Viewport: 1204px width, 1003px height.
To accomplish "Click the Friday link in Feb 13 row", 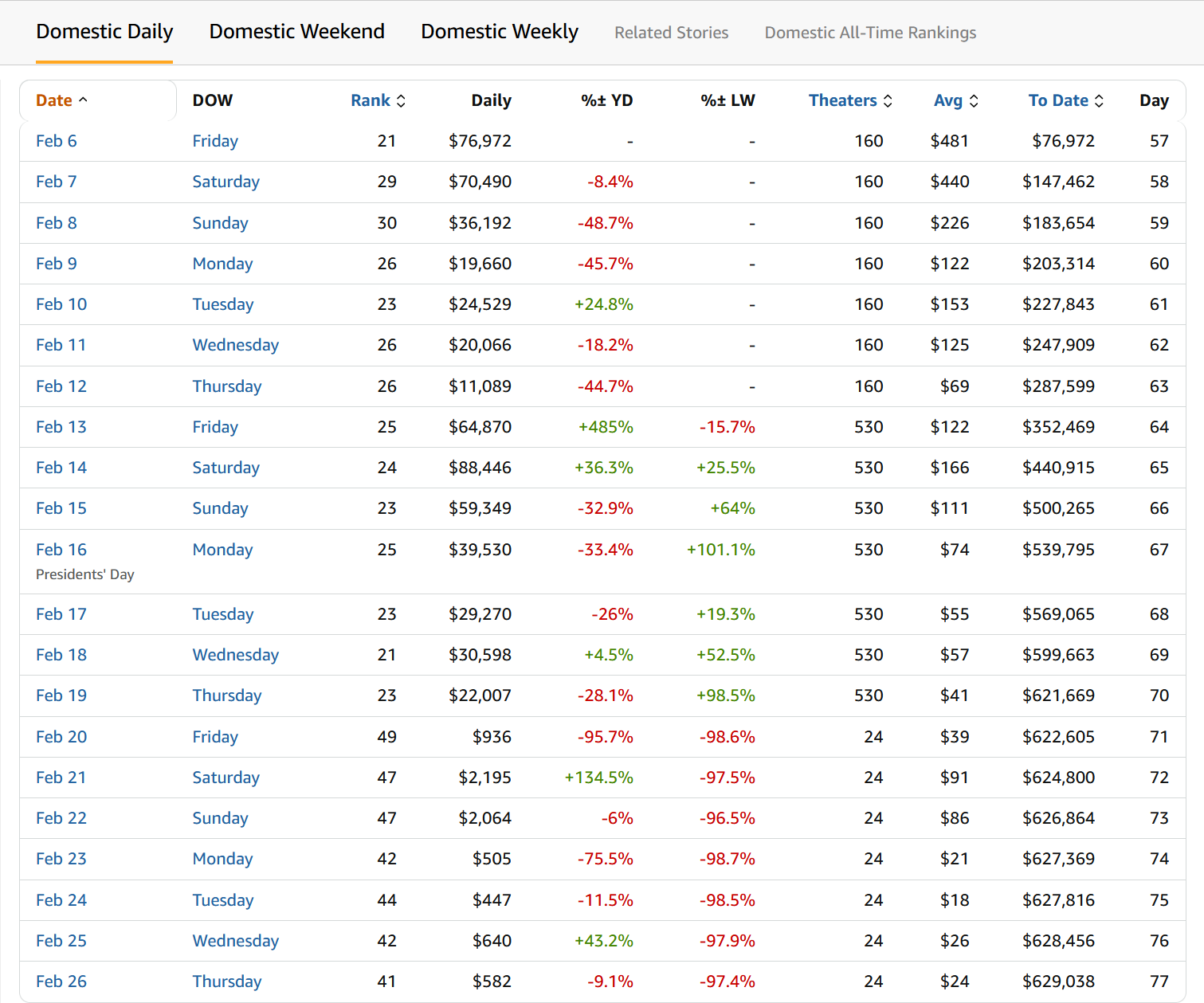I will (215, 427).
